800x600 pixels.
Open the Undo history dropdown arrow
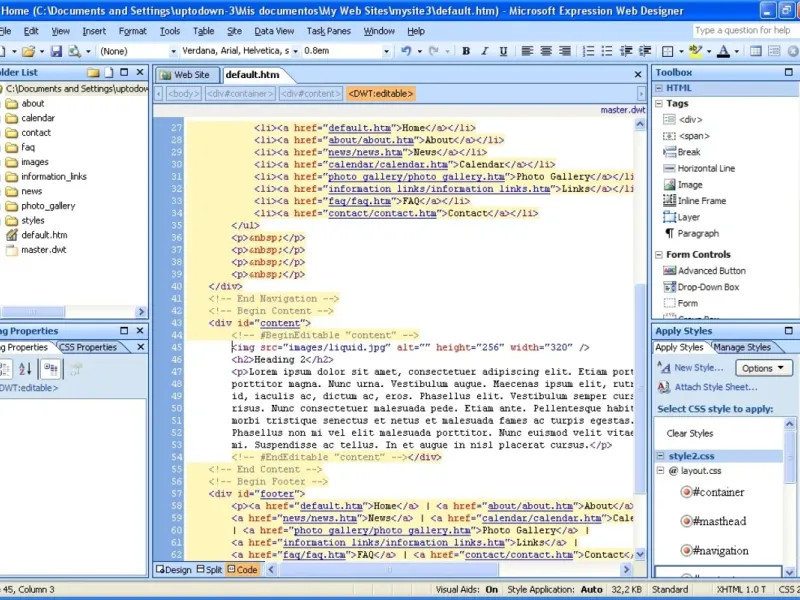click(x=419, y=51)
